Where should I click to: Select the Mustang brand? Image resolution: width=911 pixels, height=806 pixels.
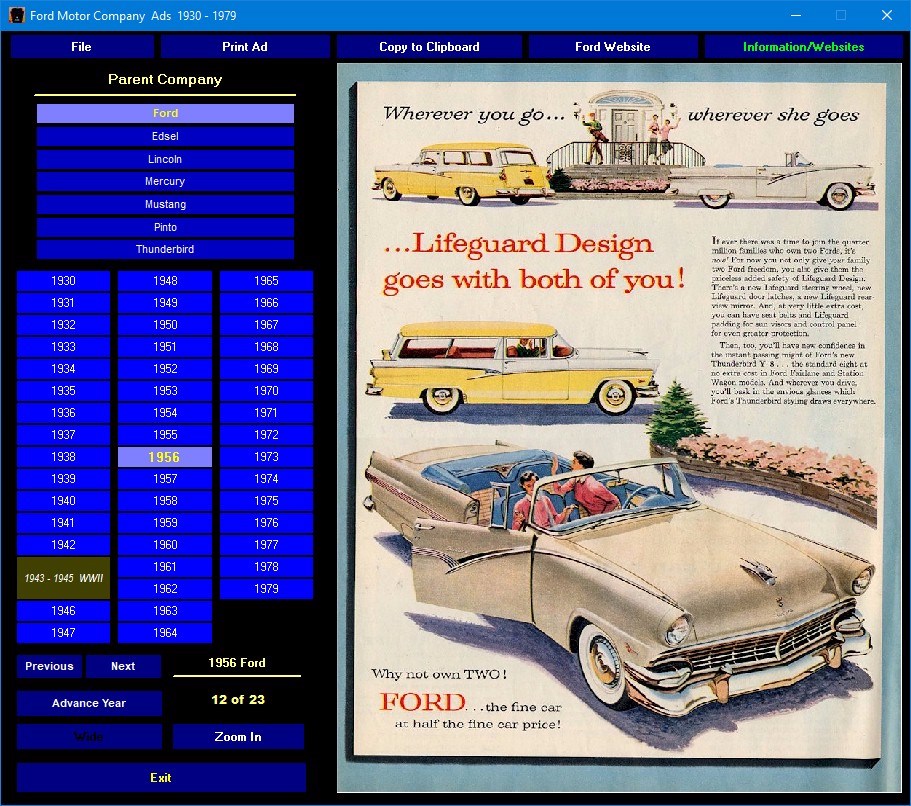[x=165, y=204]
